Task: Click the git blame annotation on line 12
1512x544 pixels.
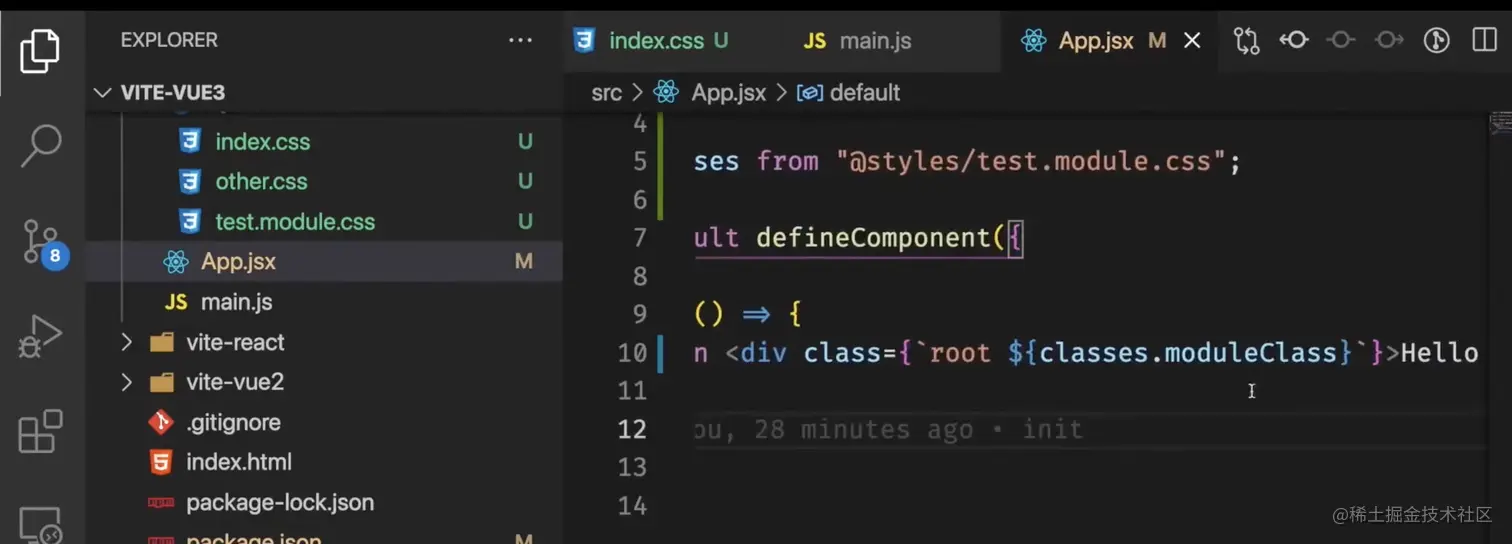Action: click(888, 430)
